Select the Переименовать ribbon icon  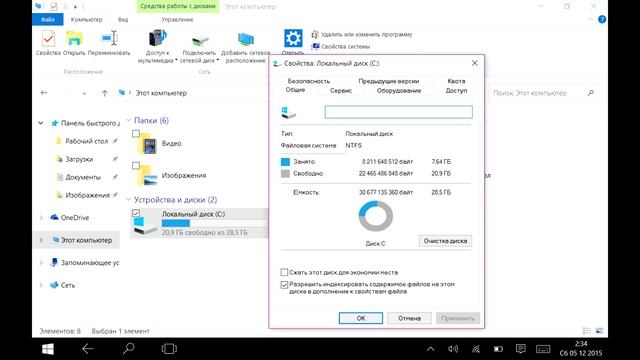click(109, 39)
